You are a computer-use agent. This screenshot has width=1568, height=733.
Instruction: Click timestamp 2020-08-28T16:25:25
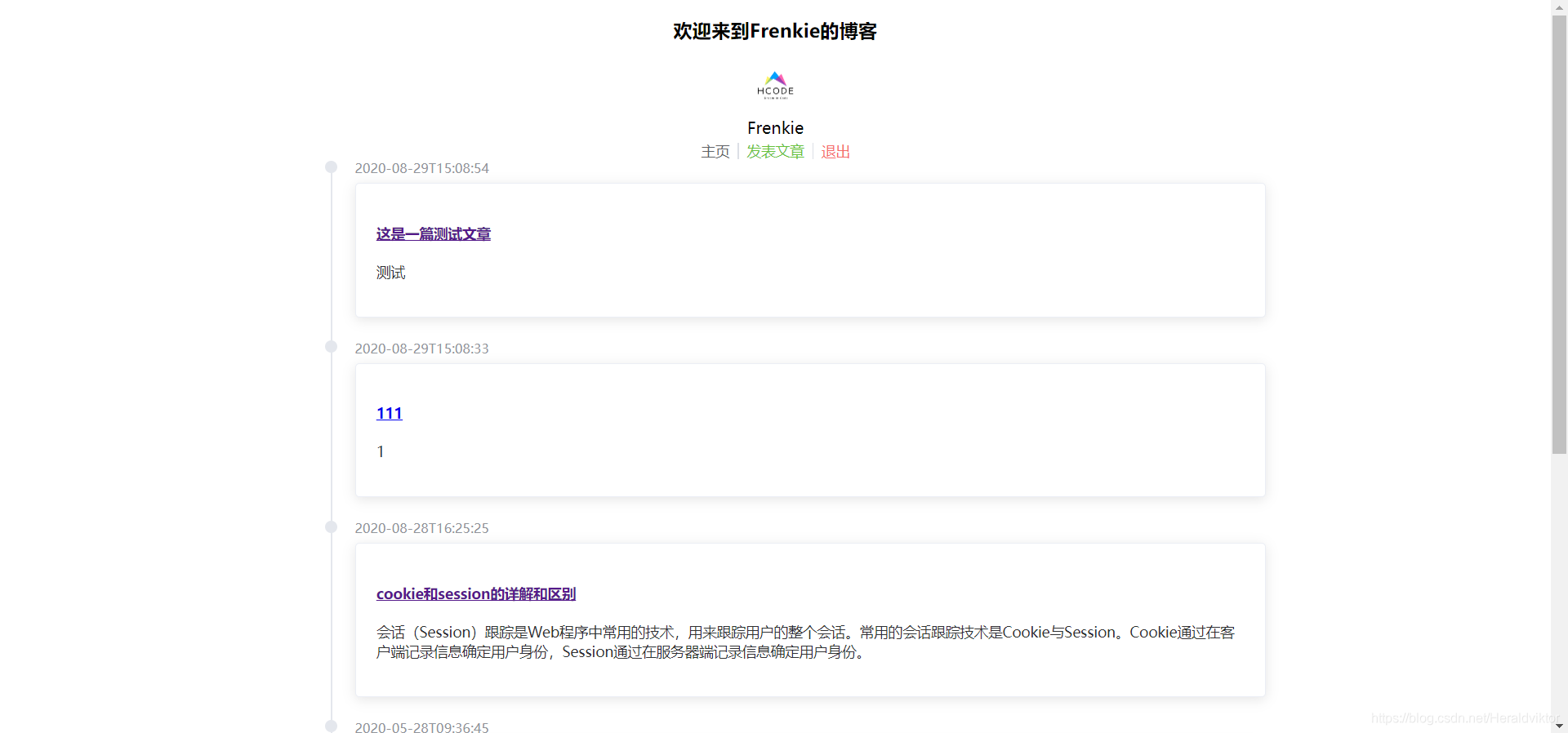[421, 528]
